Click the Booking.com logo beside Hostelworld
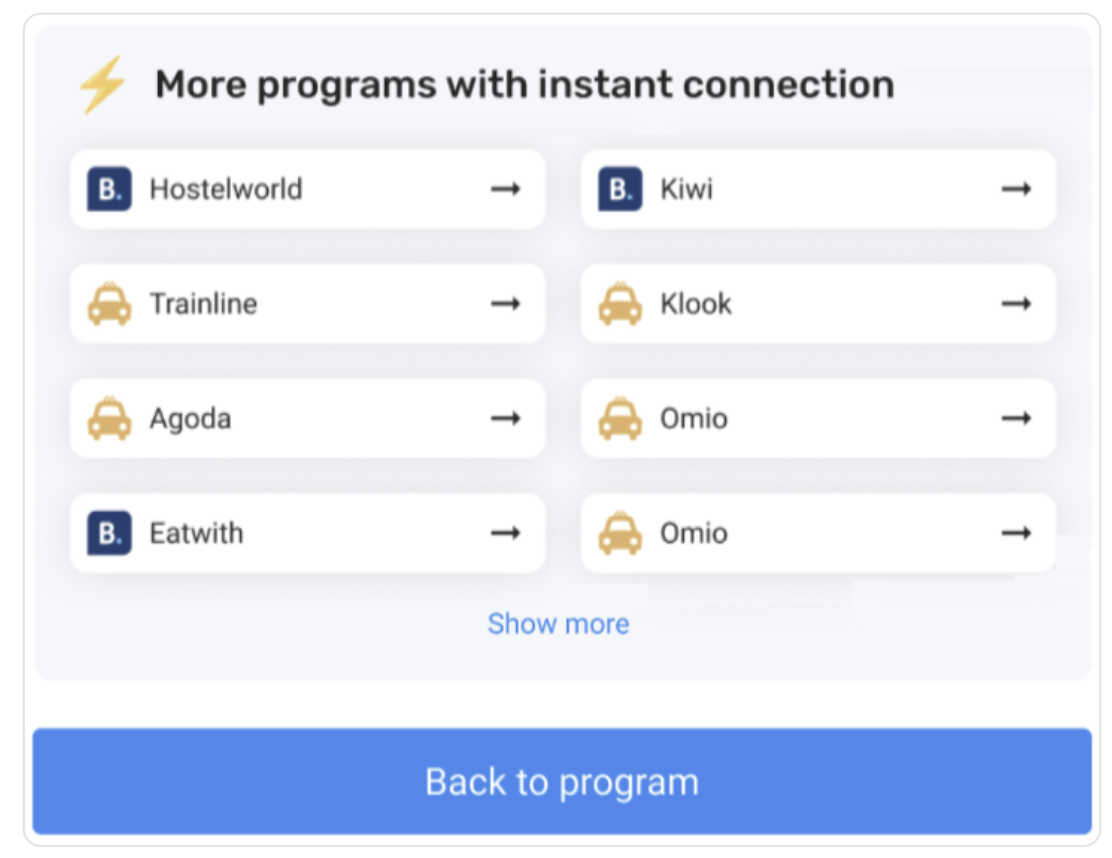Viewport: 1112px width, 858px height. click(108, 189)
